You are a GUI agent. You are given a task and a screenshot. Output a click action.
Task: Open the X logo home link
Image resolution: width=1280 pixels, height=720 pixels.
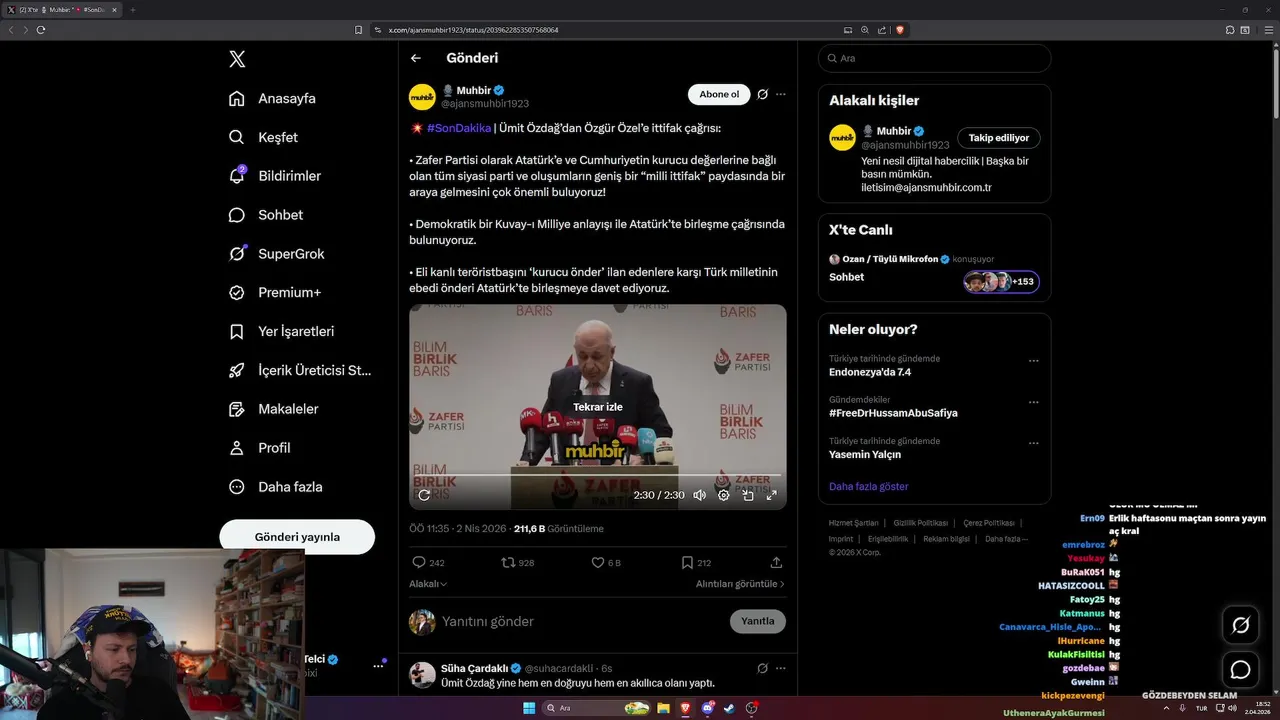237,59
